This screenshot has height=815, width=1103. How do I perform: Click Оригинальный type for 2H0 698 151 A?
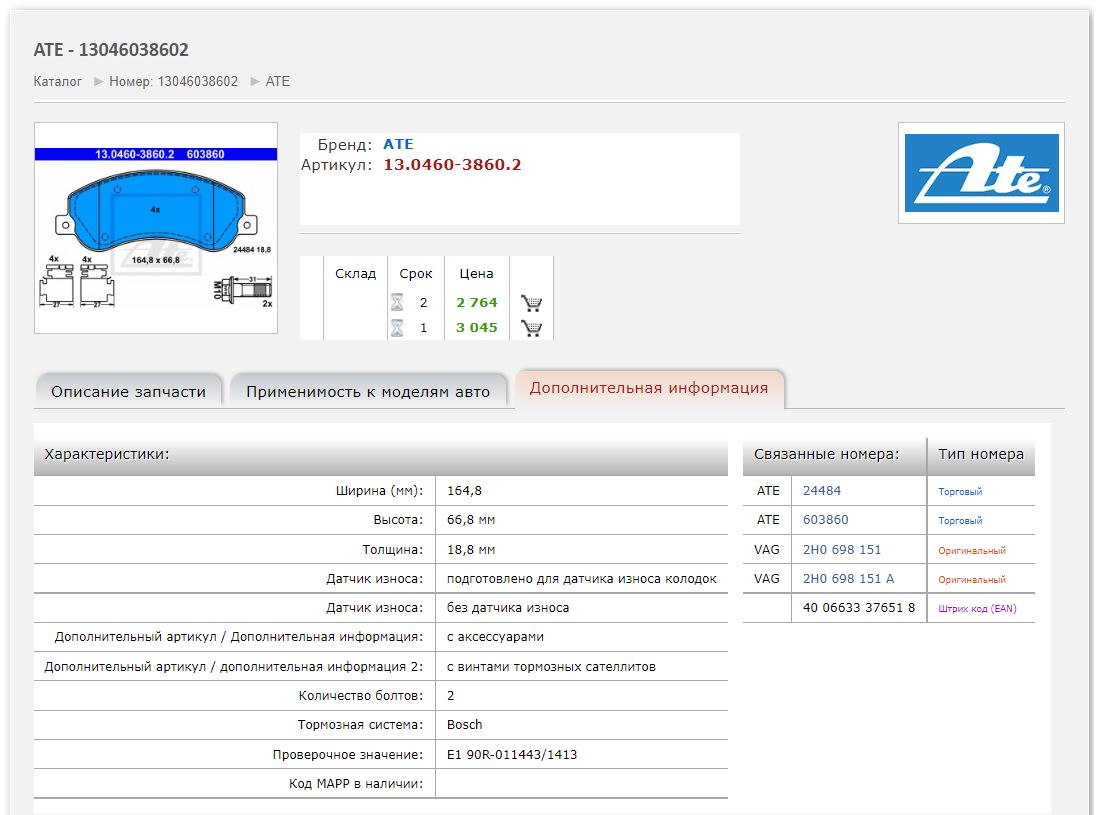(x=971, y=579)
